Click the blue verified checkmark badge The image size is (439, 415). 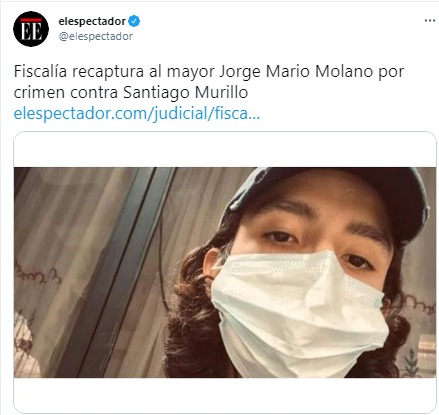click(x=134, y=21)
